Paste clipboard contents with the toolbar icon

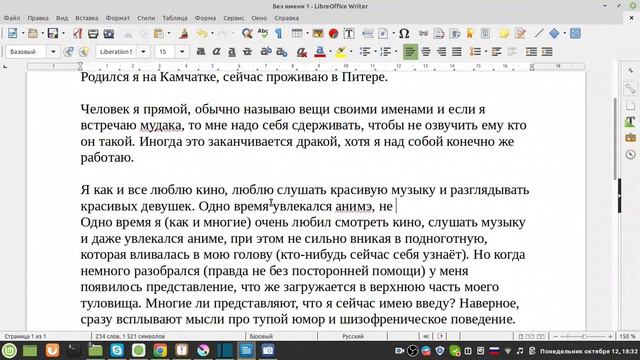click(158, 33)
